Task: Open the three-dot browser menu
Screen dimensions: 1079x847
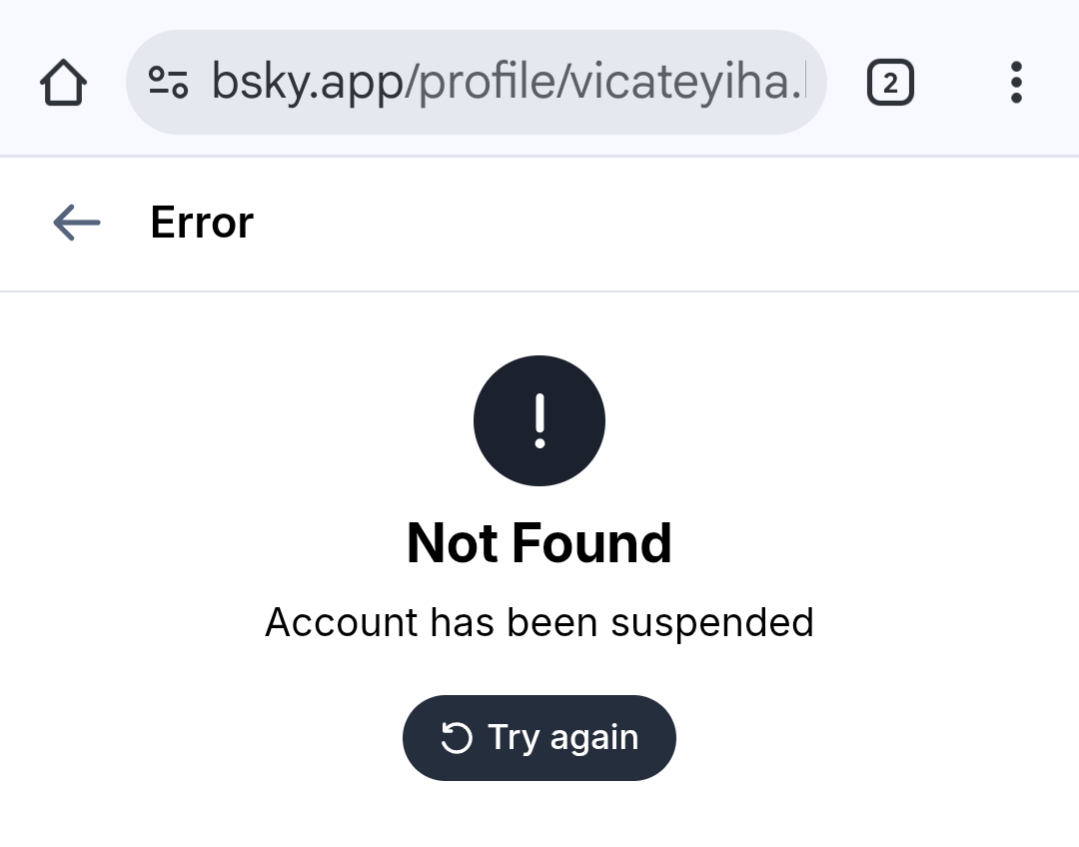Action: tap(1016, 83)
